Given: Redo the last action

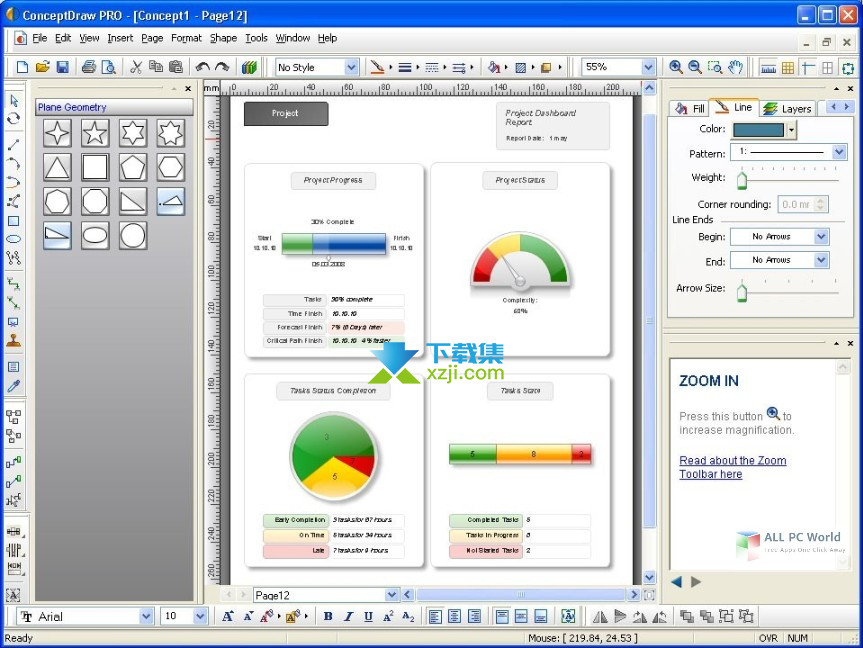Looking at the screenshot, I should pos(222,67).
